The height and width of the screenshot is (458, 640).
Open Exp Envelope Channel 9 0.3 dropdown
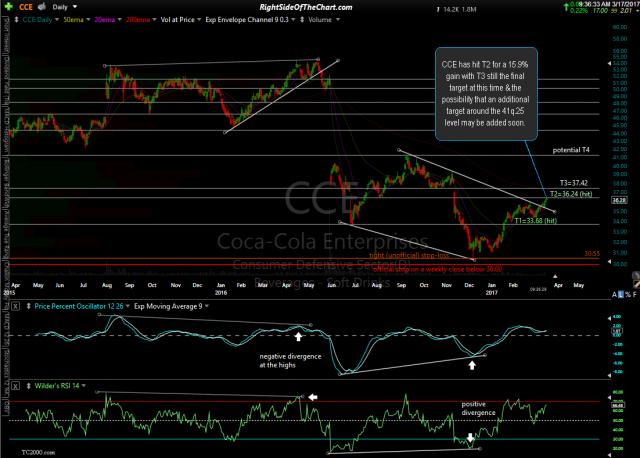click(293, 20)
